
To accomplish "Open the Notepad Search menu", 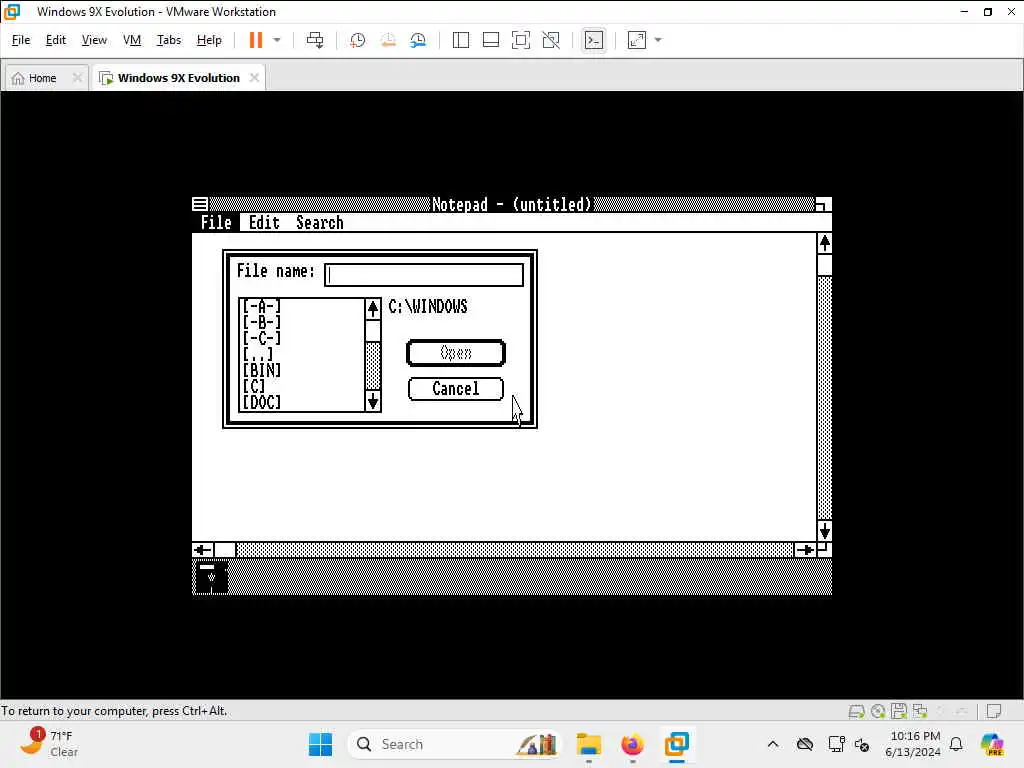I will (x=319, y=223).
